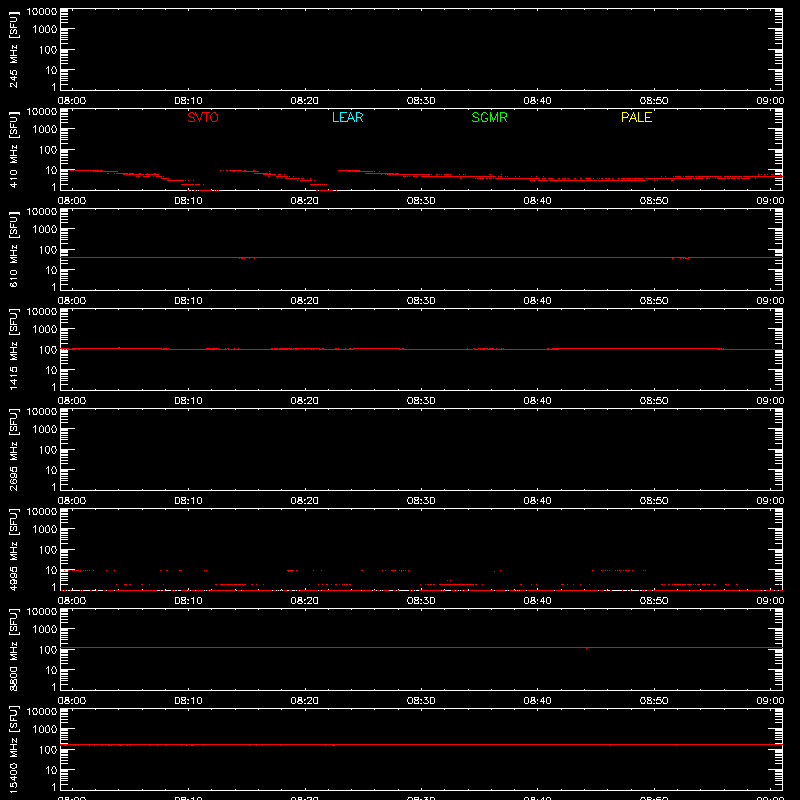Click the 10000 y-tick of the 15400 MHz panel

coord(42,712)
